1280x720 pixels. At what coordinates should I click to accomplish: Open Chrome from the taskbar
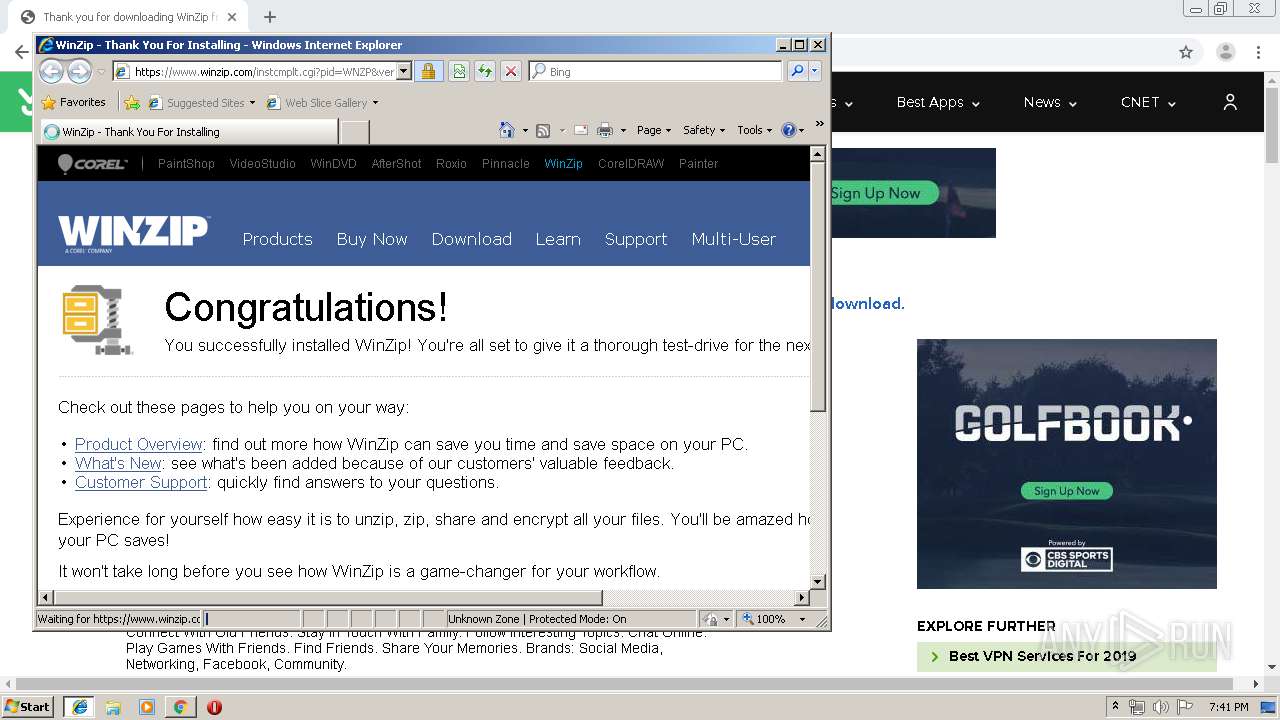tap(180, 707)
